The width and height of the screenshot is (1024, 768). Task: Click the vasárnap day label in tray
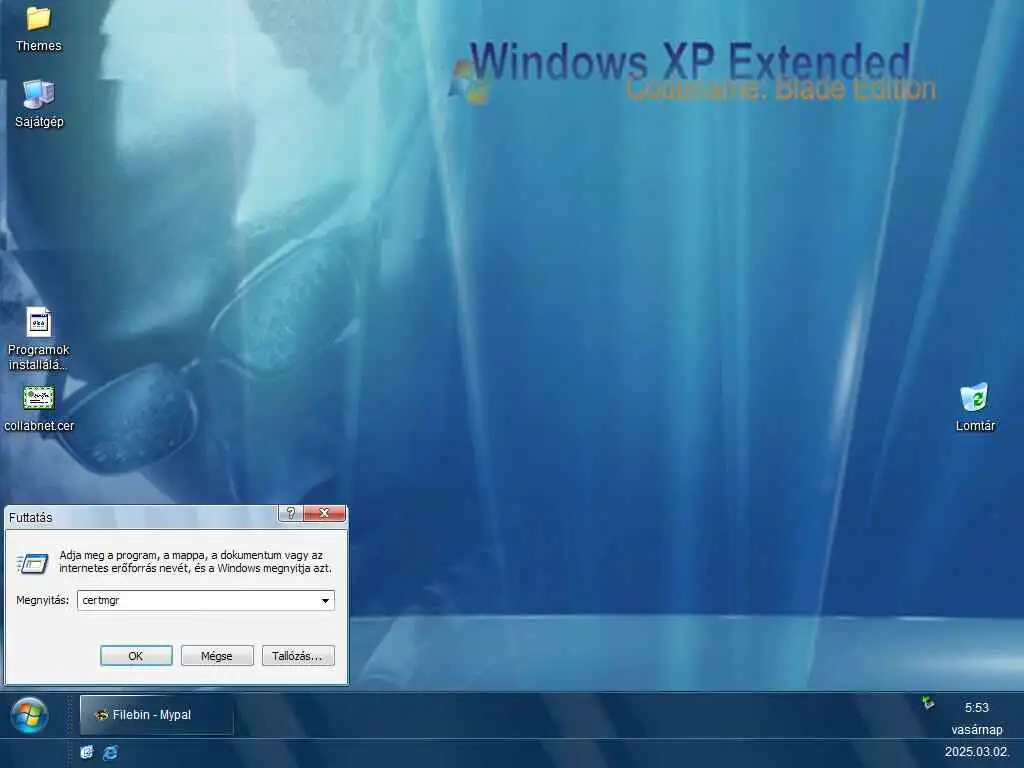(x=976, y=729)
